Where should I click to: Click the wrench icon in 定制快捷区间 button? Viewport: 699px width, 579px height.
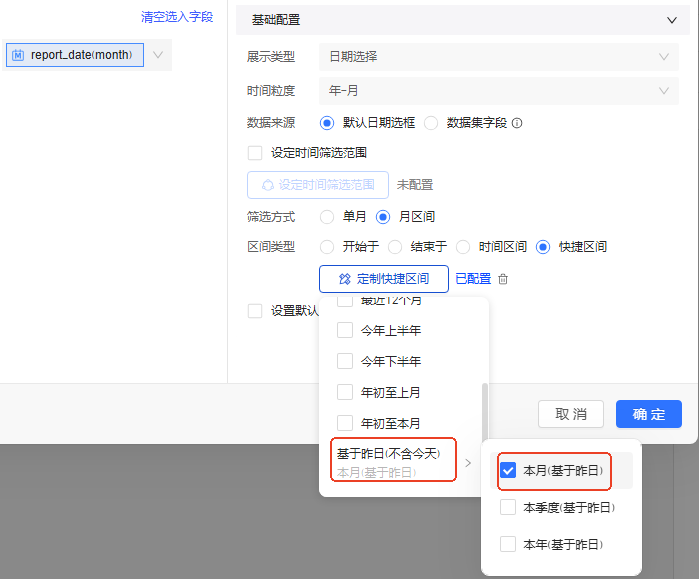click(345, 279)
